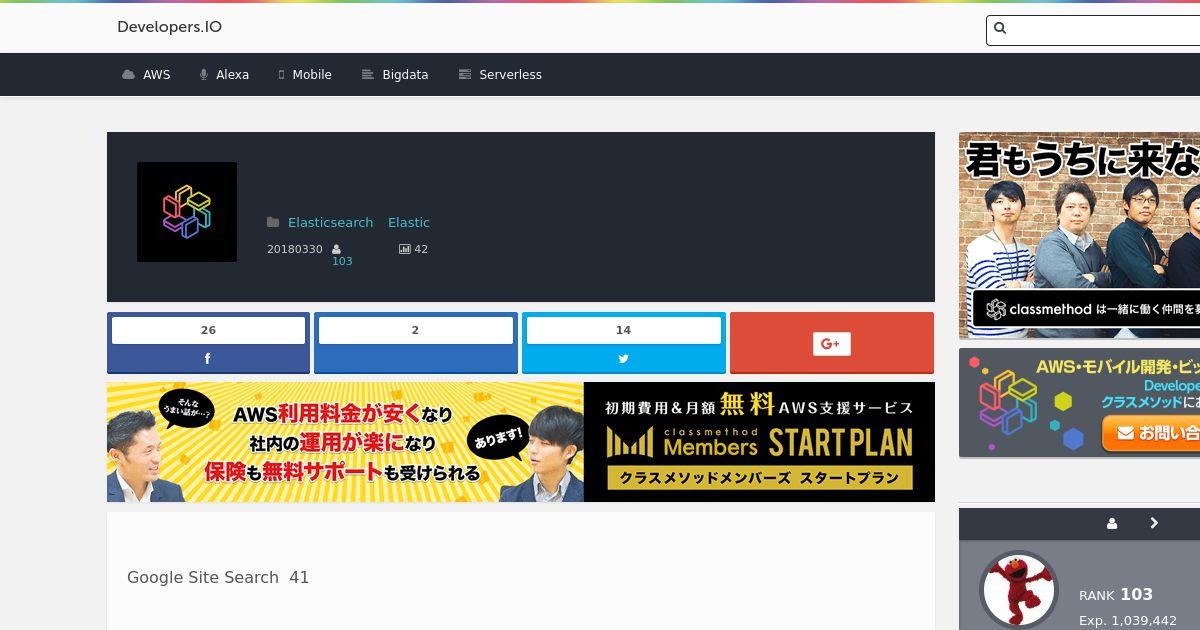1200x630 pixels.
Task: Open the Developers.IO home link
Action: pyautogui.click(x=169, y=27)
